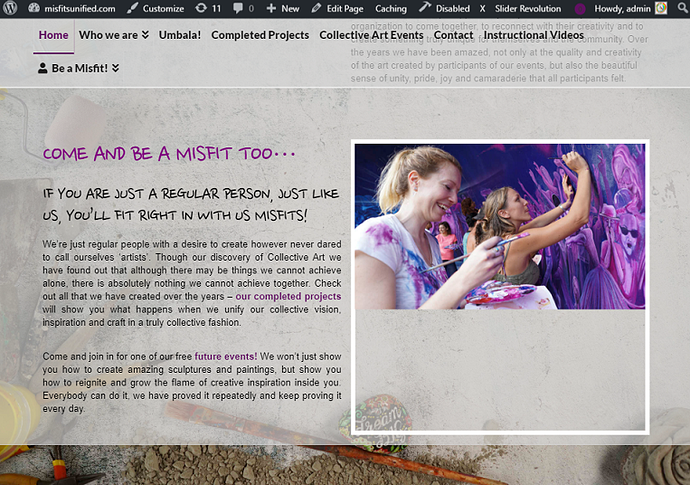690x485 pixels.
Task: Open the Umbala! page
Action: (x=180, y=35)
